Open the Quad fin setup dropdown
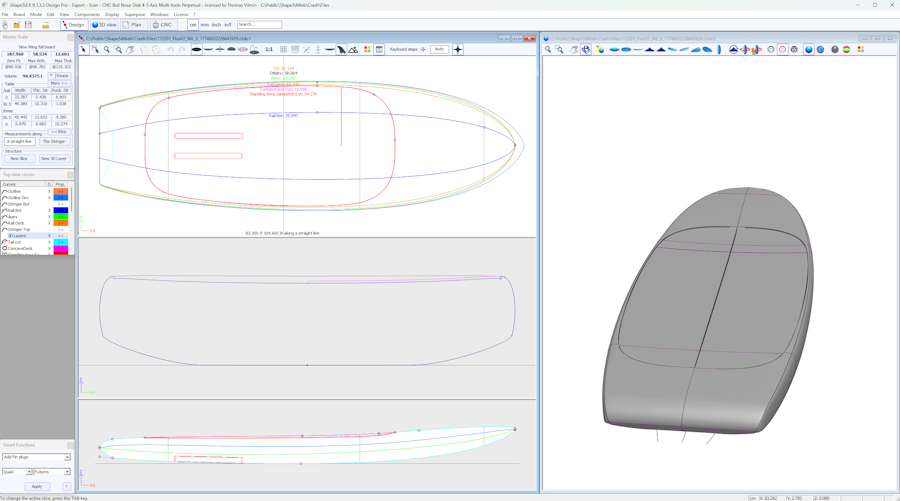The height and width of the screenshot is (501, 900). click(17, 472)
